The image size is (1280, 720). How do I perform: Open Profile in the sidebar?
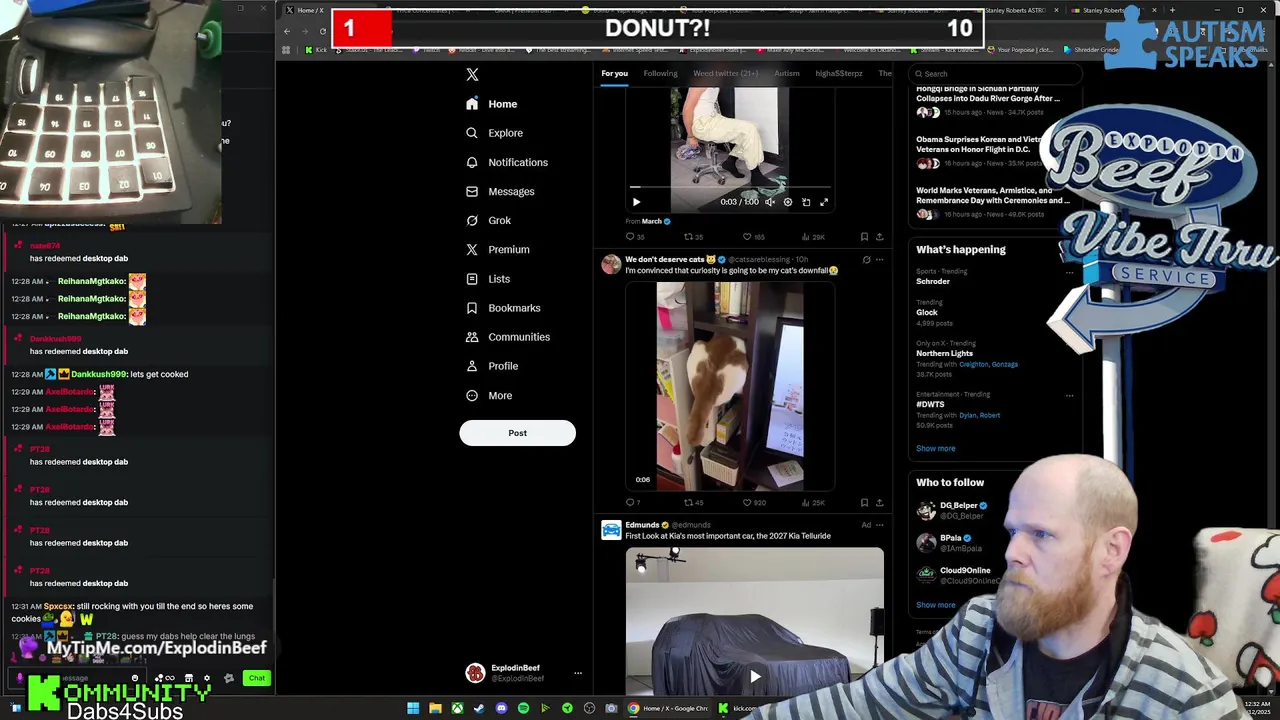[492, 366]
